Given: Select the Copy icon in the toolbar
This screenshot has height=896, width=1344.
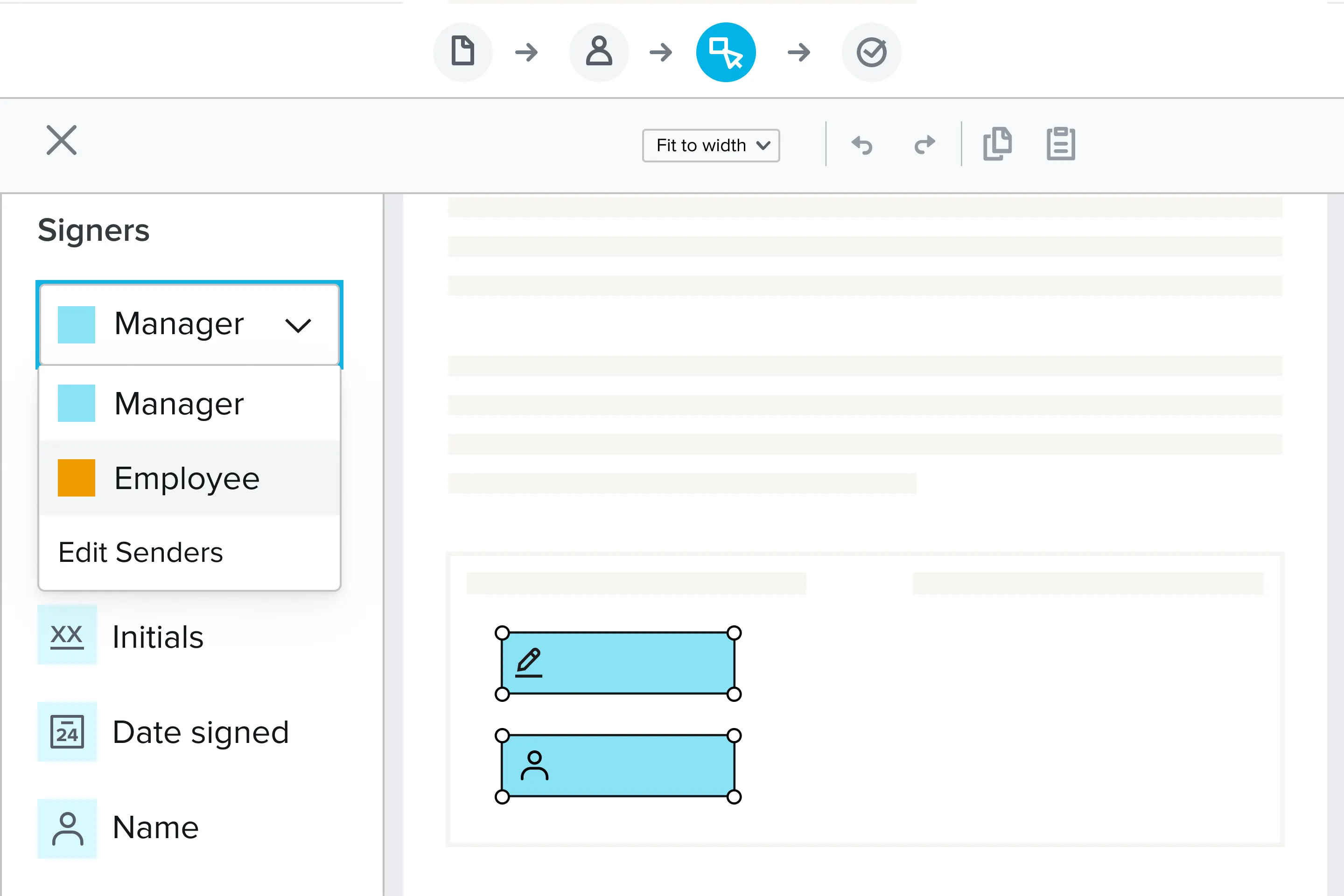Looking at the screenshot, I should tap(998, 144).
